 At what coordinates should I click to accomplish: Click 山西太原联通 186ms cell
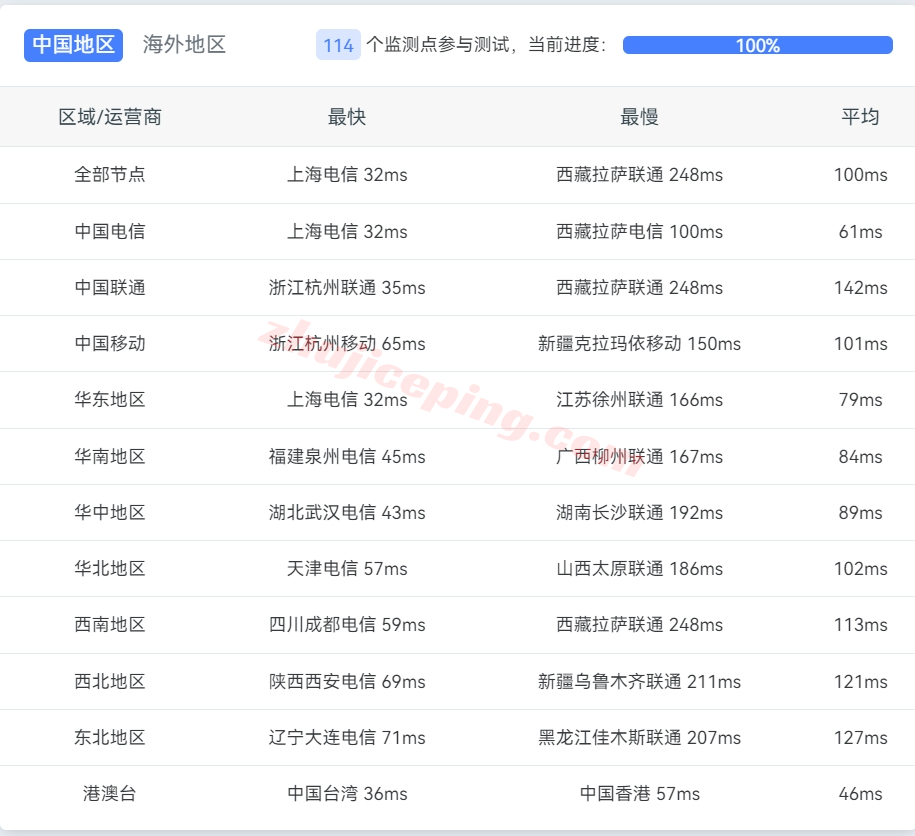(639, 569)
